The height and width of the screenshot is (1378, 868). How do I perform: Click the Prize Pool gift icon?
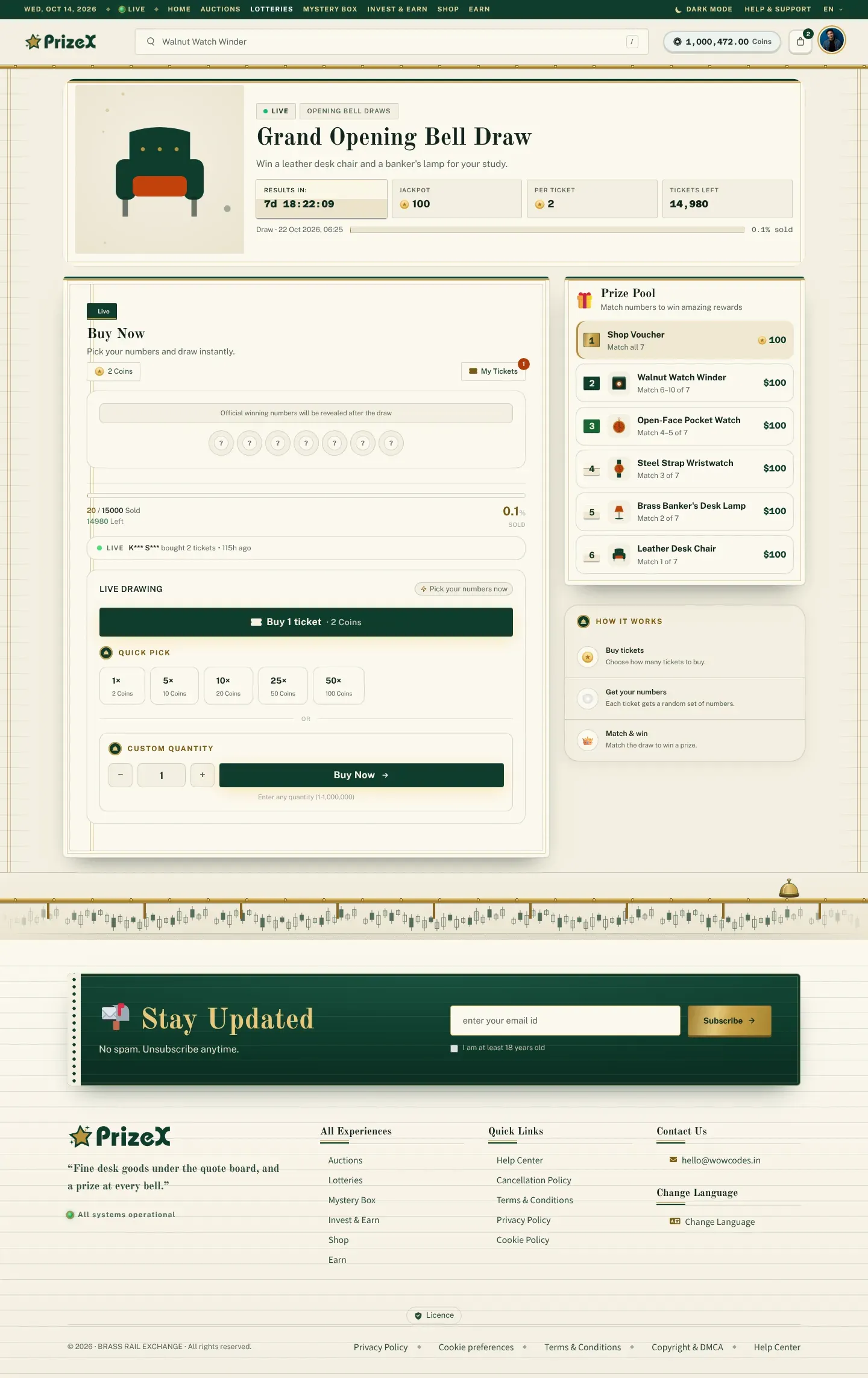click(x=585, y=300)
